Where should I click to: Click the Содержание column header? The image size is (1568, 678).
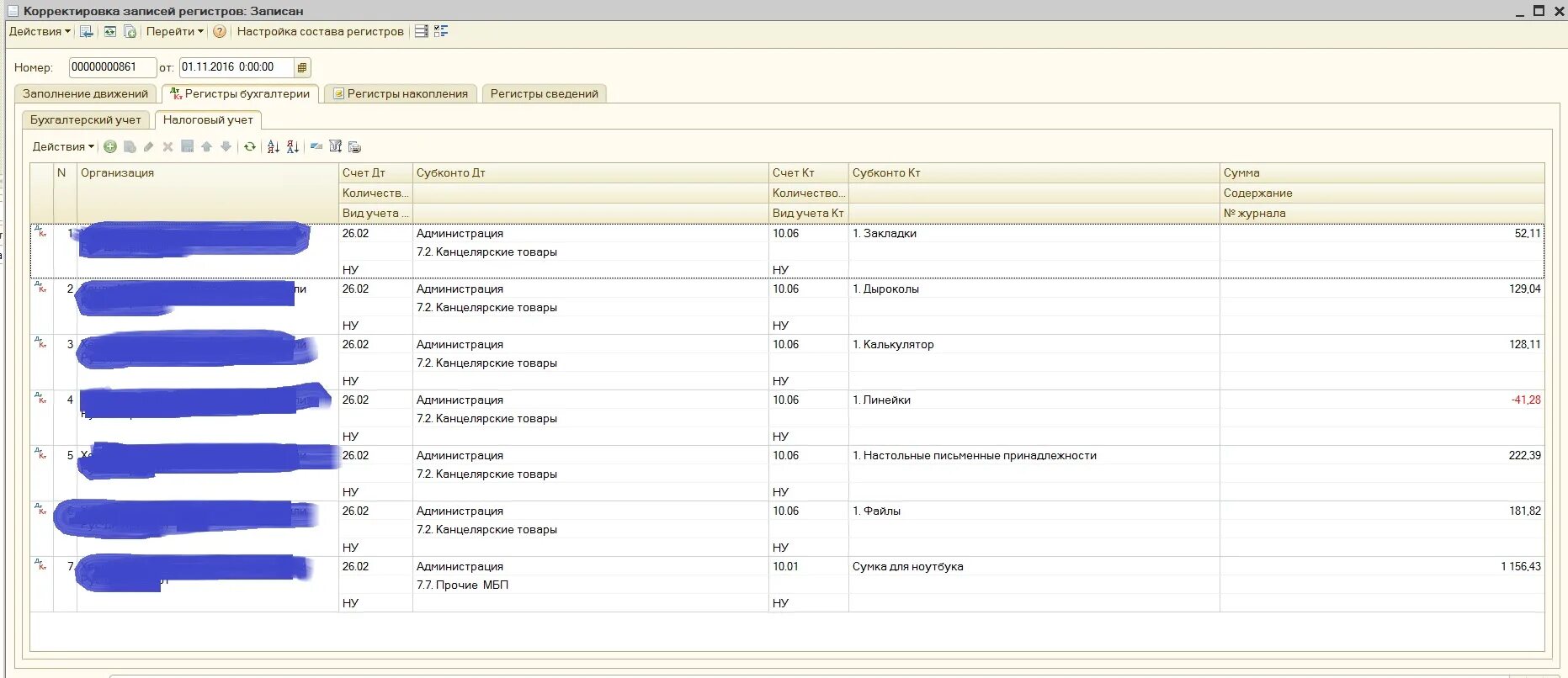pyautogui.click(x=1382, y=193)
